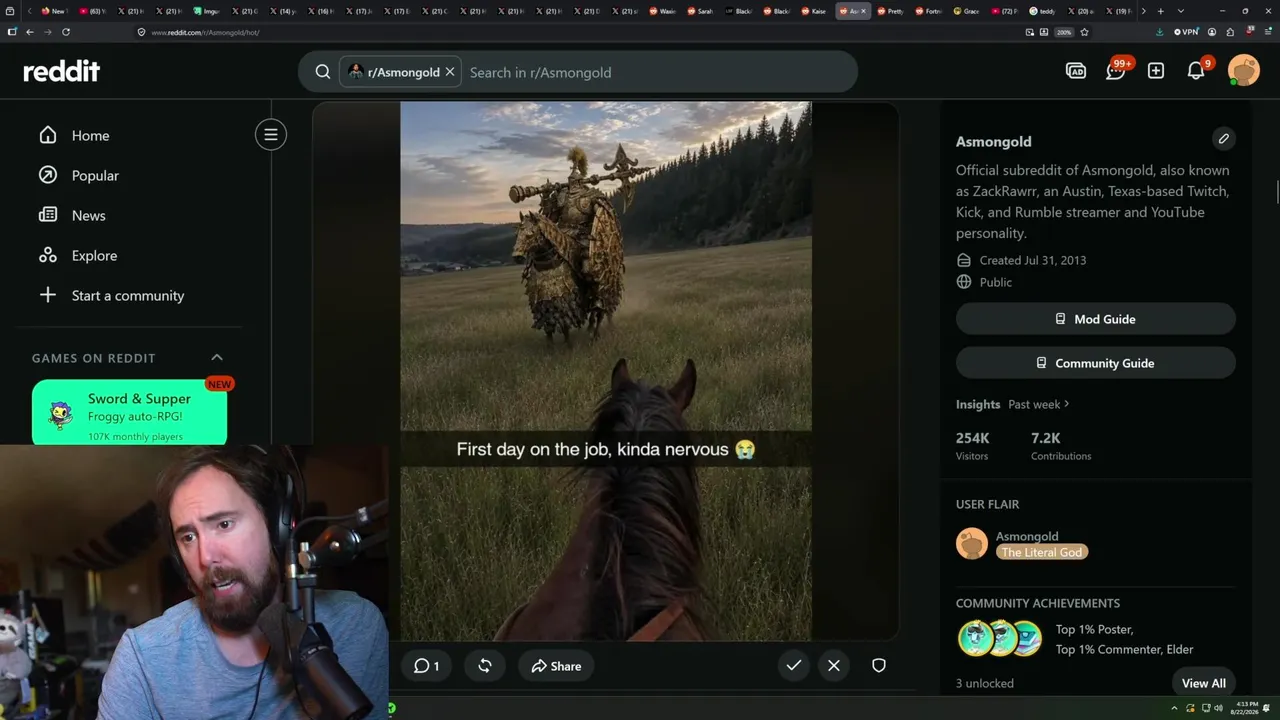
Task: Open the notifications bell
Action: [x=1196, y=71]
